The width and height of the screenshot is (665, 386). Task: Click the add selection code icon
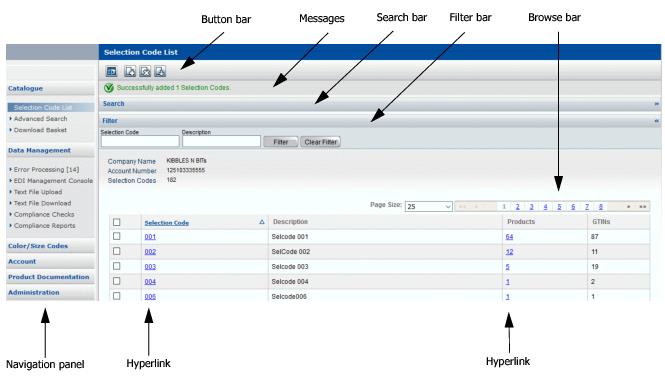[x=130, y=72]
